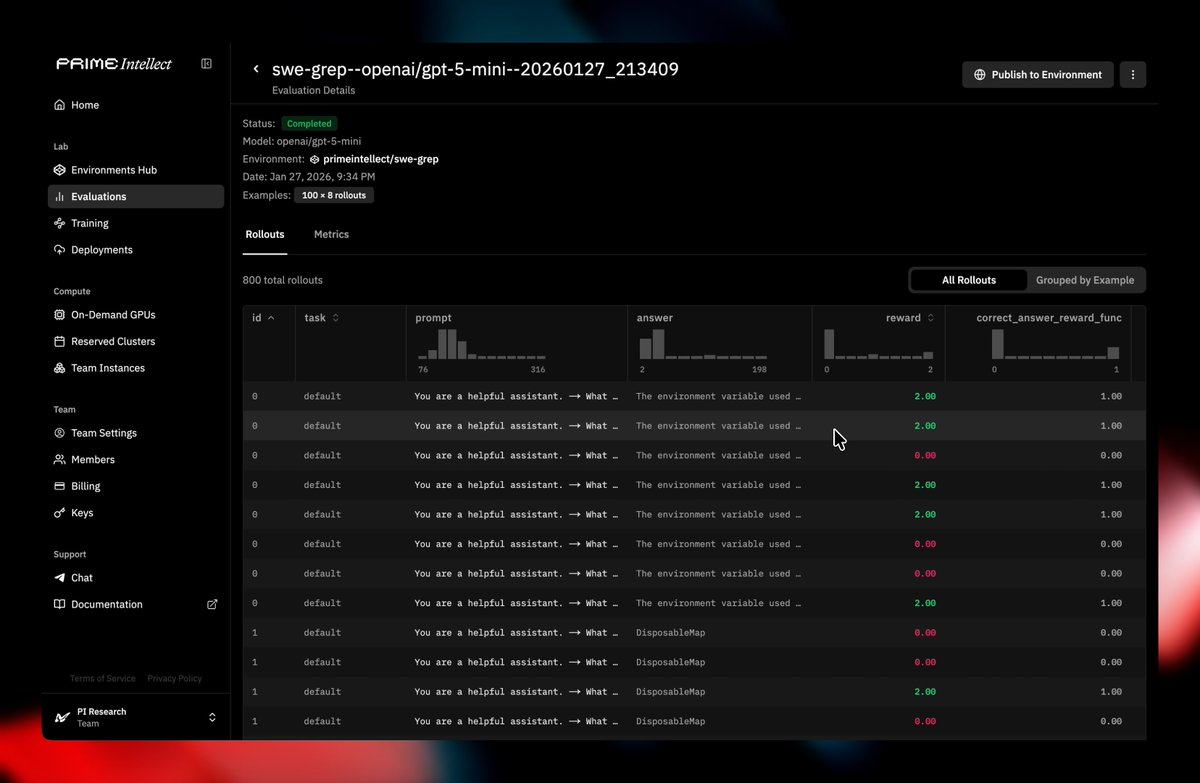Click the prompt column histogram
Screen dimensions: 1200x783
[481, 345]
